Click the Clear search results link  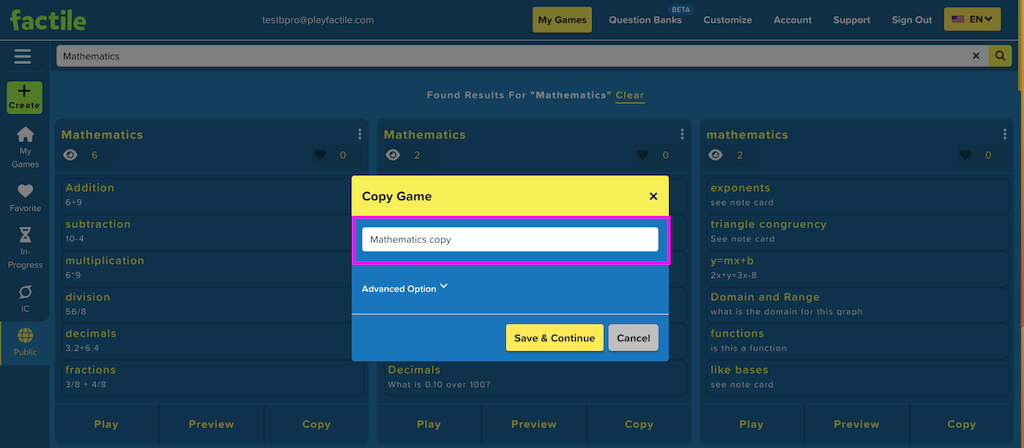click(x=630, y=95)
